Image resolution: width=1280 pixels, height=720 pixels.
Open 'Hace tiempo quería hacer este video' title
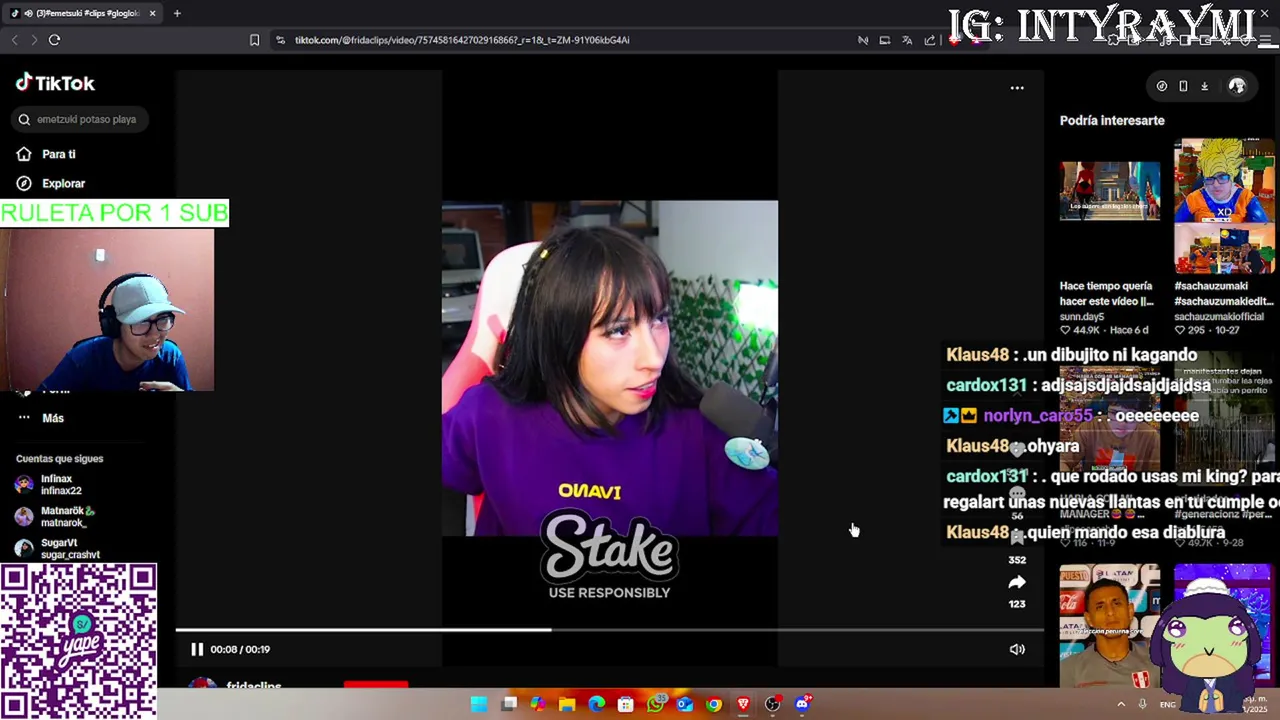point(1106,293)
